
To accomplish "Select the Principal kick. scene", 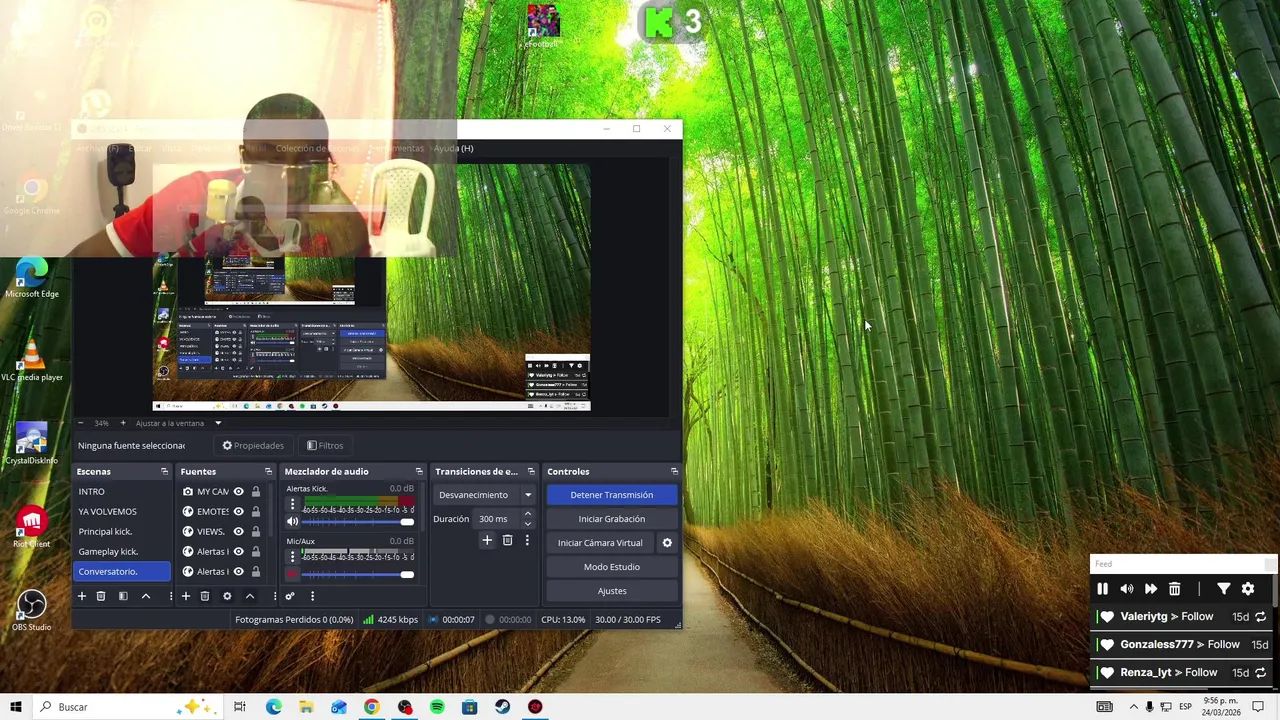I will 123,532.
